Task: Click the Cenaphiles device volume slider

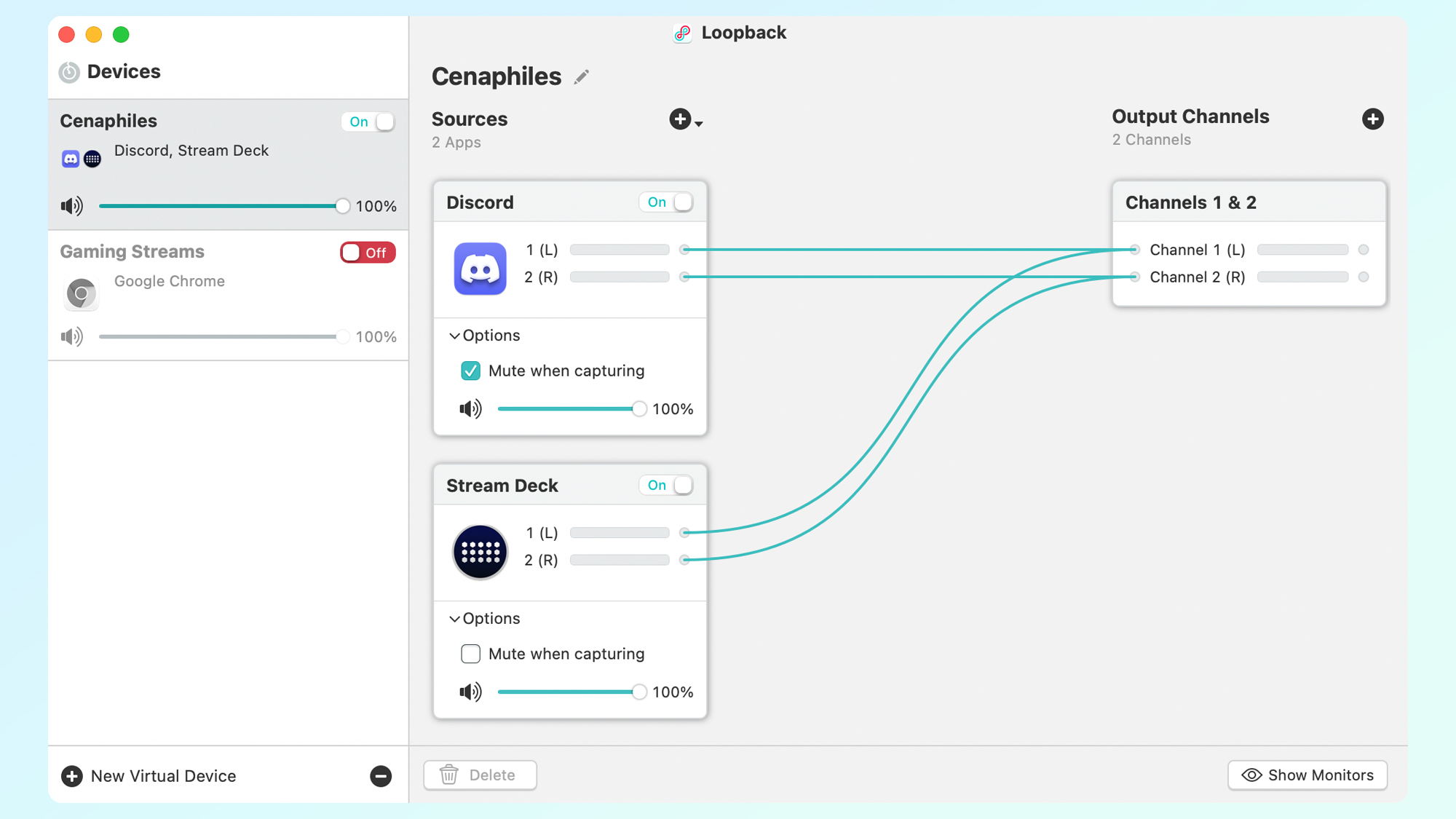Action: tap(224, 206)
